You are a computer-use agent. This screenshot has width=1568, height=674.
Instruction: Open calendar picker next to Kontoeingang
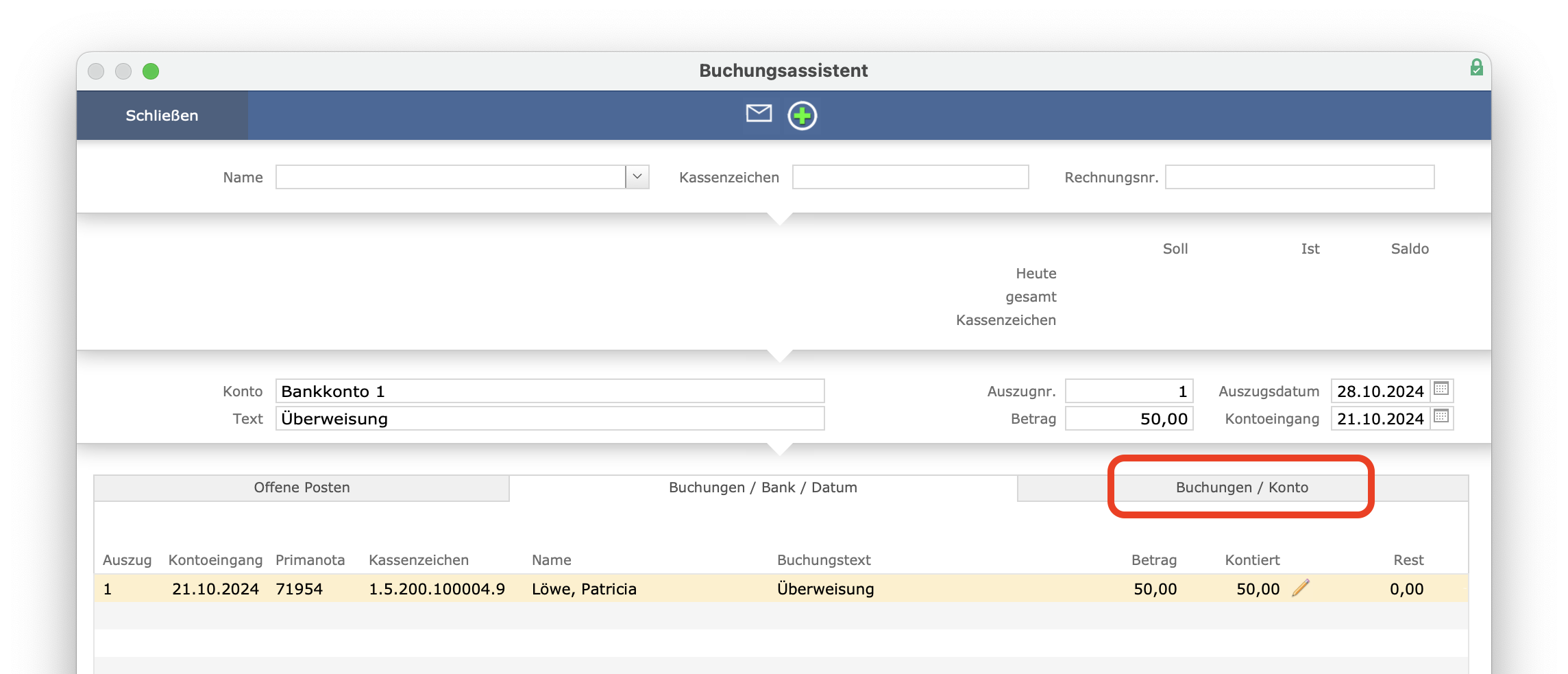coord(1441,416)
